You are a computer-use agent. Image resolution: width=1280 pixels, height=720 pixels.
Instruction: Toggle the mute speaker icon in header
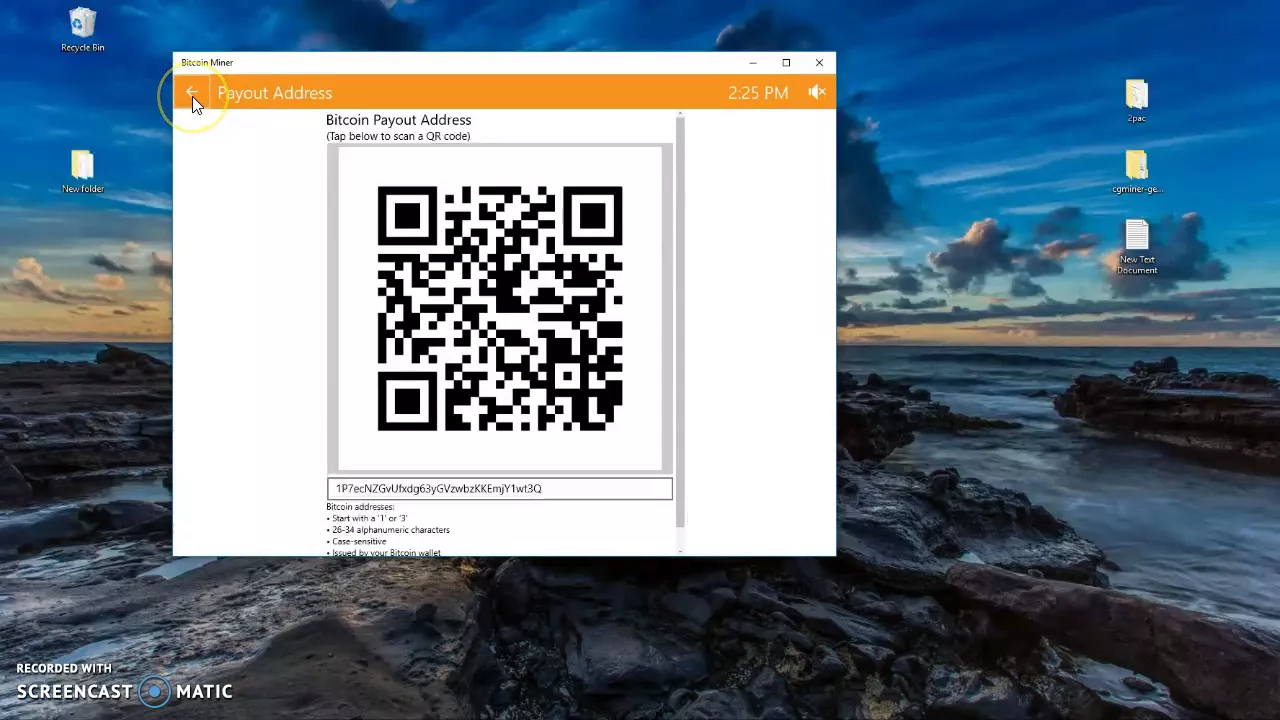[817, 92]
